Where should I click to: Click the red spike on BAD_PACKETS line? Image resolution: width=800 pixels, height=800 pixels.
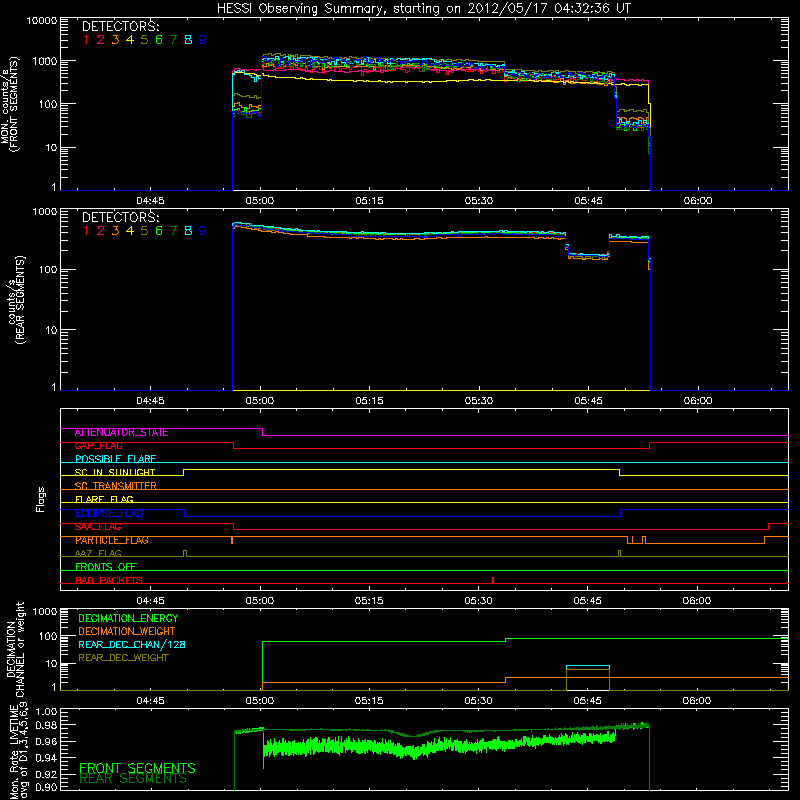click(x=493, y=580)
